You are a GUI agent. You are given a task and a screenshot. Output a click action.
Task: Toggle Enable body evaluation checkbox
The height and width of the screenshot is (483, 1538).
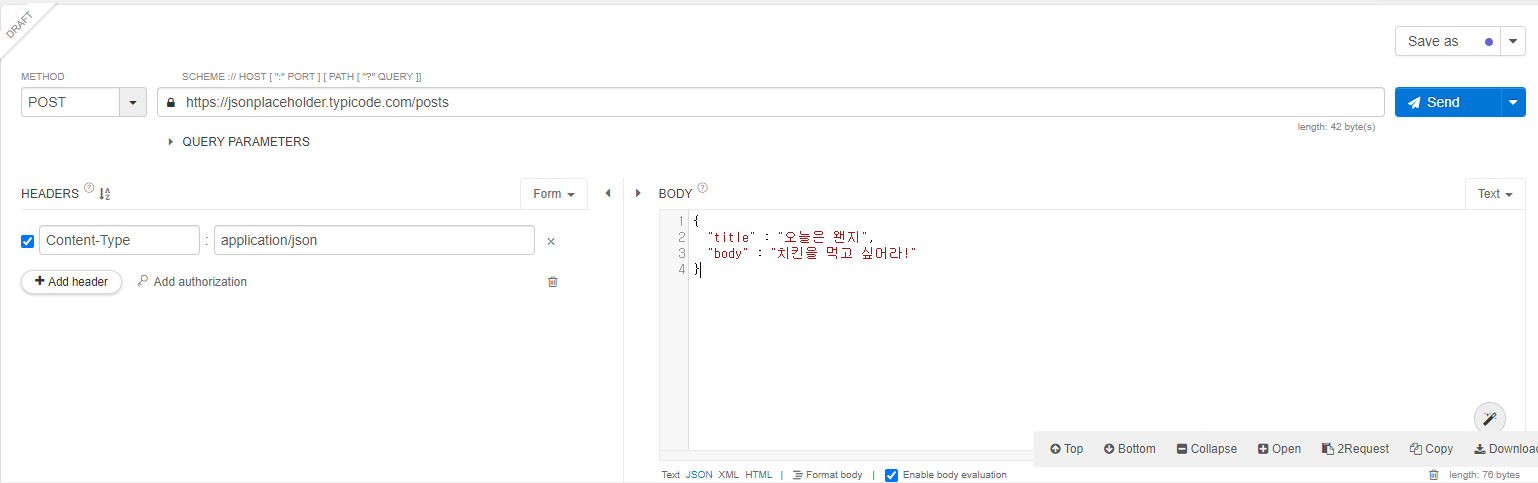(892, 475)
